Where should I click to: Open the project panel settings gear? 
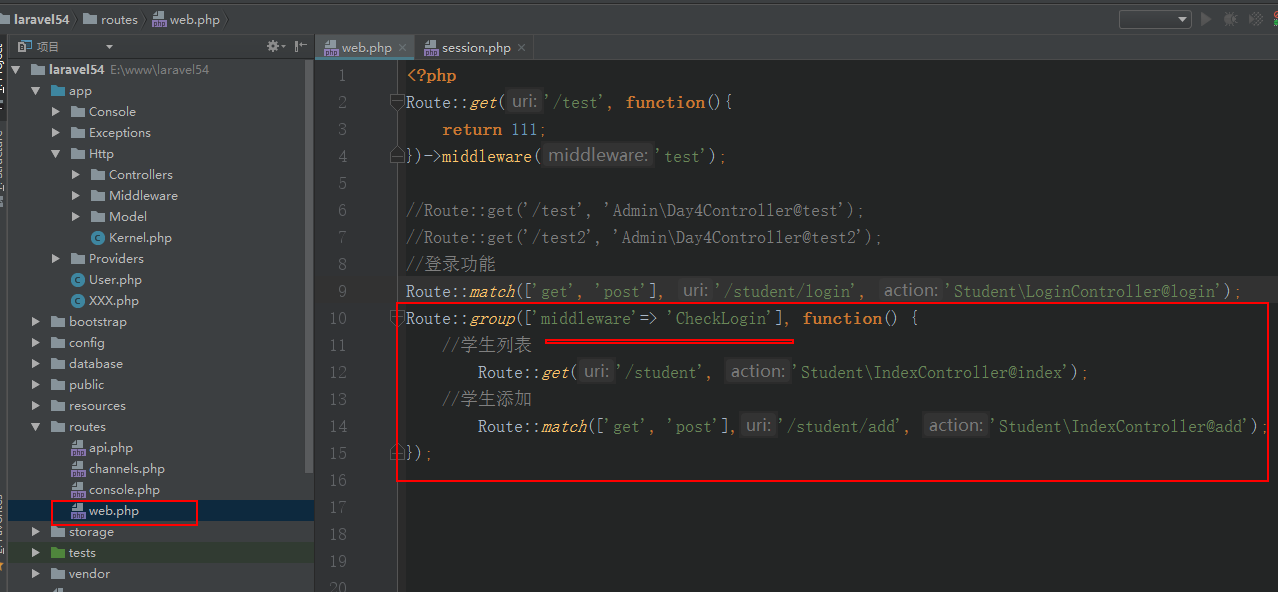tap(273, 46)
